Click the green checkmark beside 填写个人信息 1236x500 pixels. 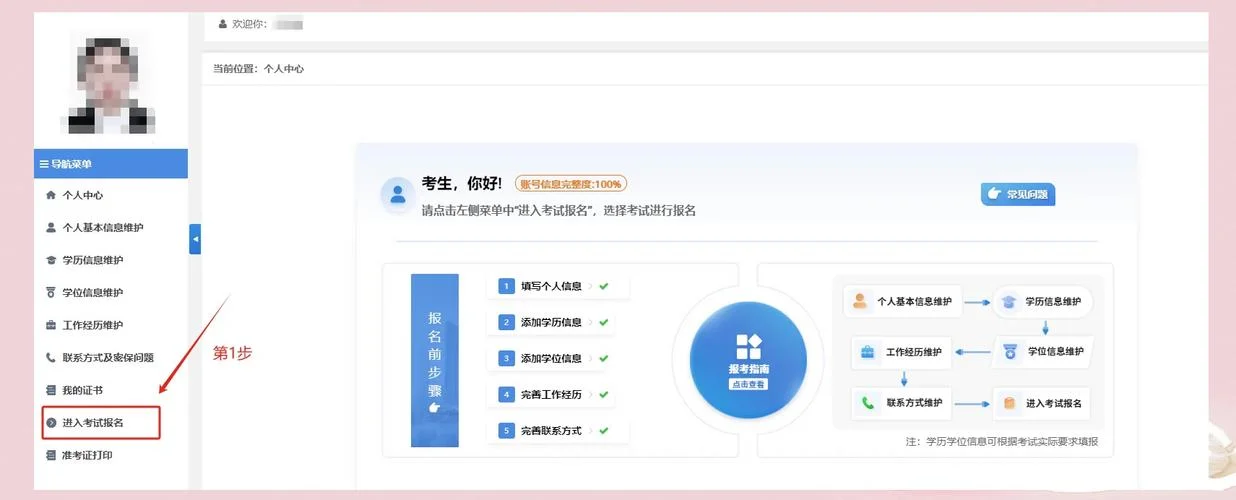[x=604, y=286]
